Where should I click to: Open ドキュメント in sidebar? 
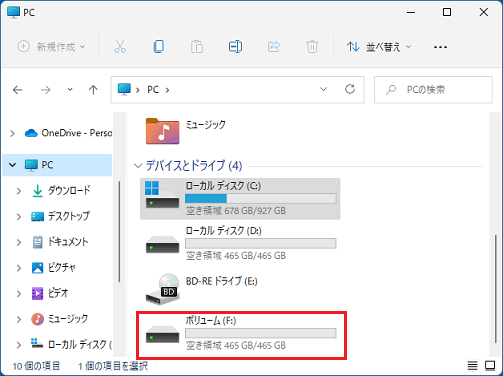pos(60,242)
